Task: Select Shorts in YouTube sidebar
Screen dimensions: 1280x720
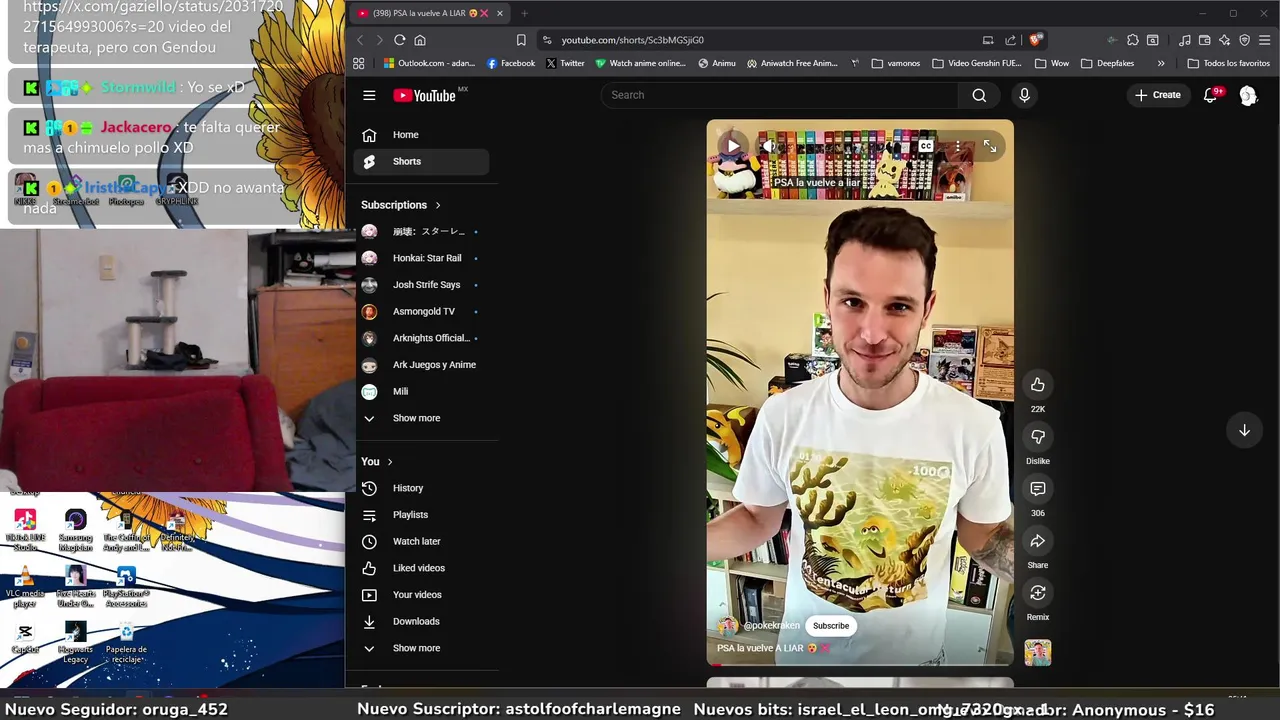Action: [x=422, y=161]
